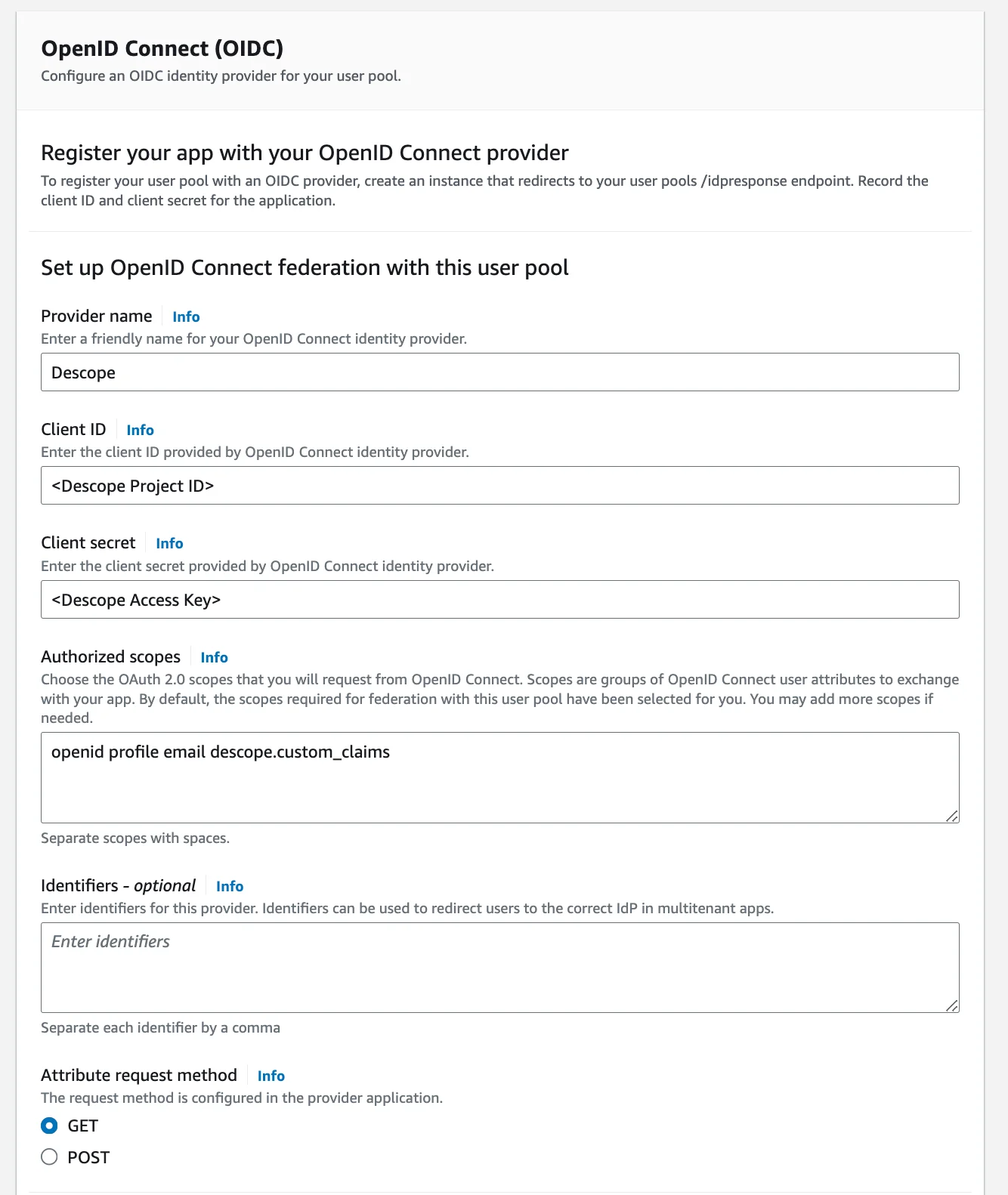This screenshot has height=1195, width=1008.
Task: Click the GET radio button label
Action: coord(82,1126)
